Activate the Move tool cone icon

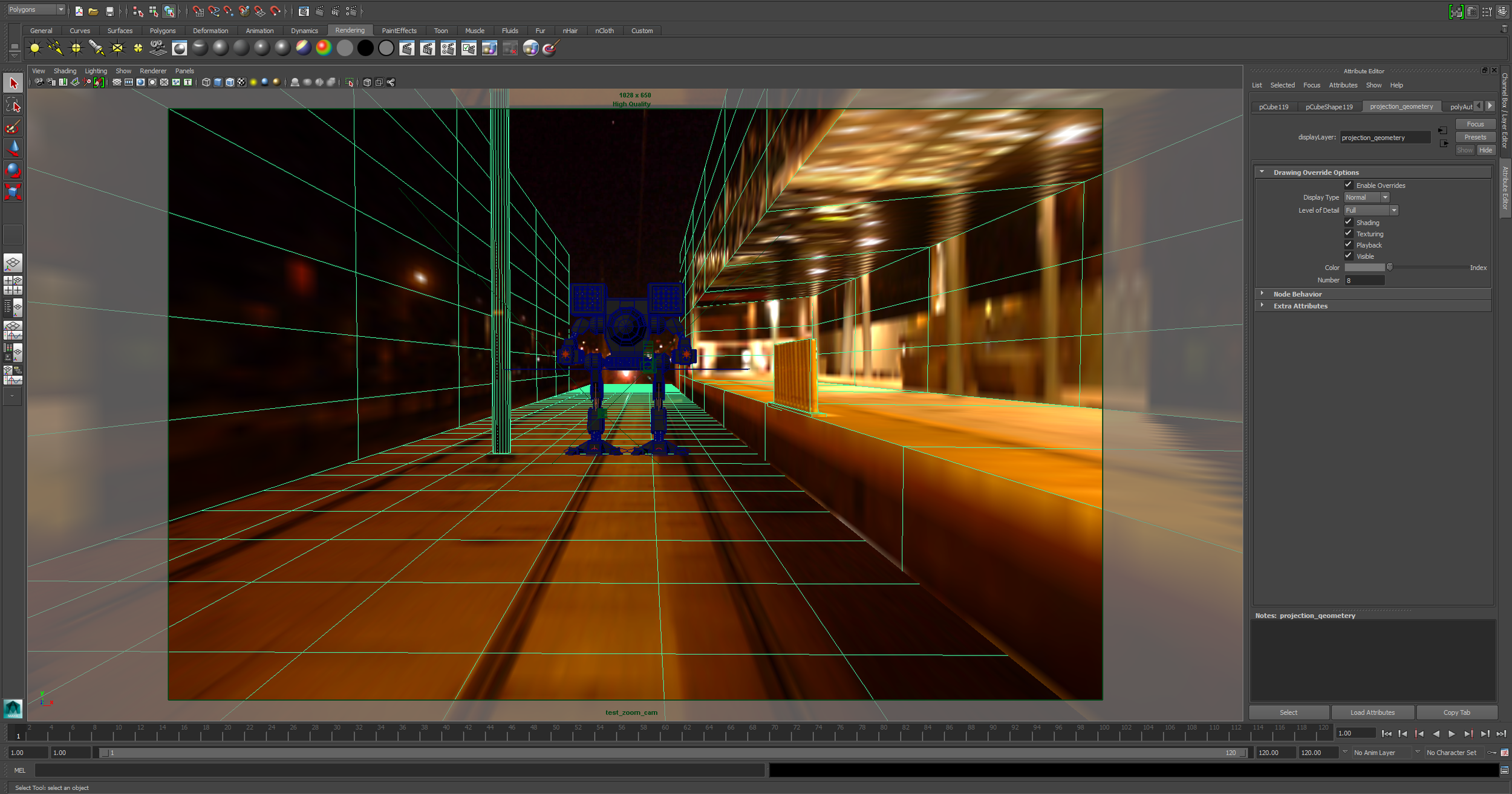[13, 148]
